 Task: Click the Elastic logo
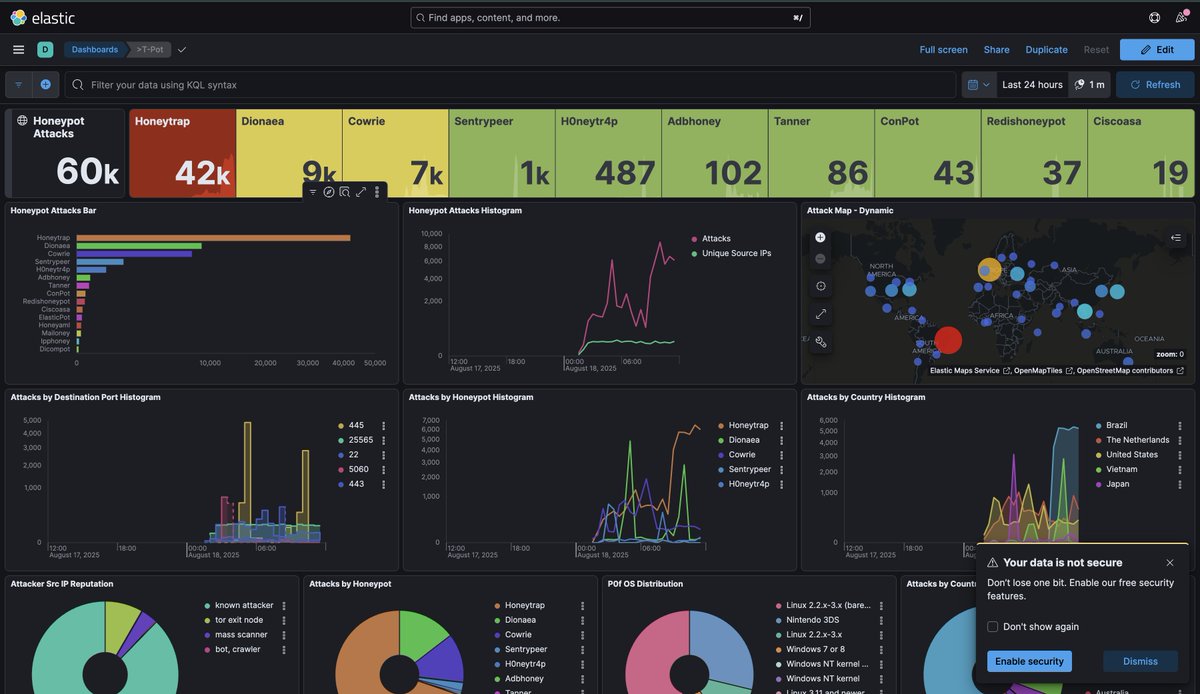point(42,17)
